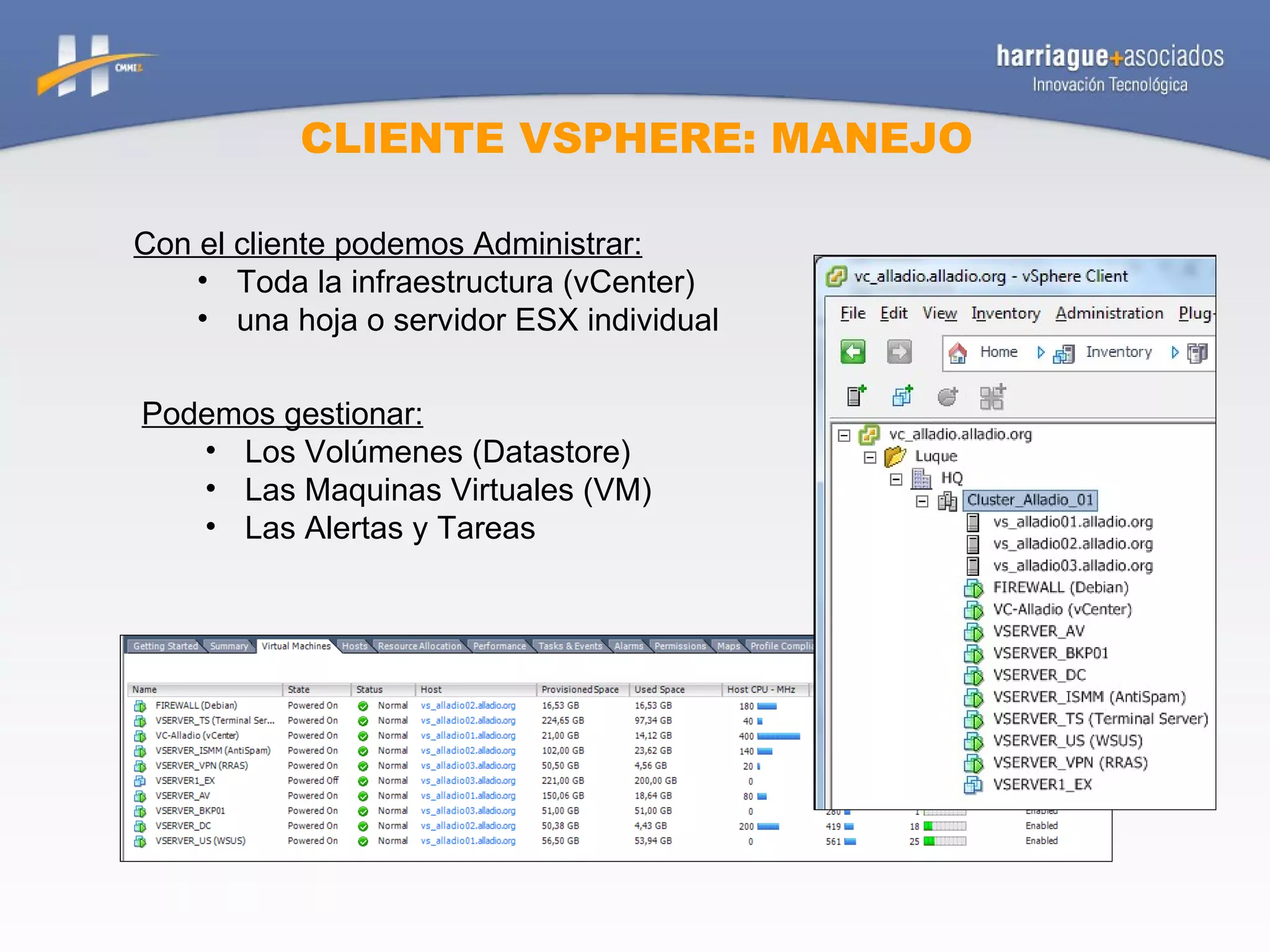This screenshot has width=1270, height=952.
Task: Click the Host CPU bar valued 180
Action: [767, 707]
